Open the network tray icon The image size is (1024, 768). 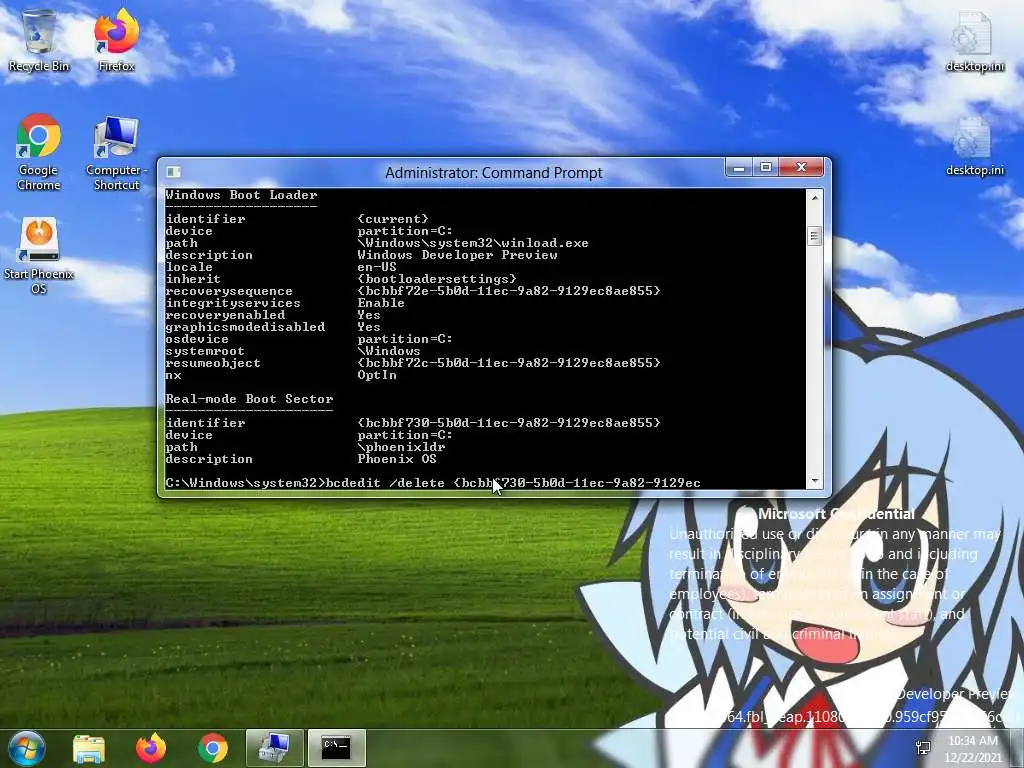923,748
